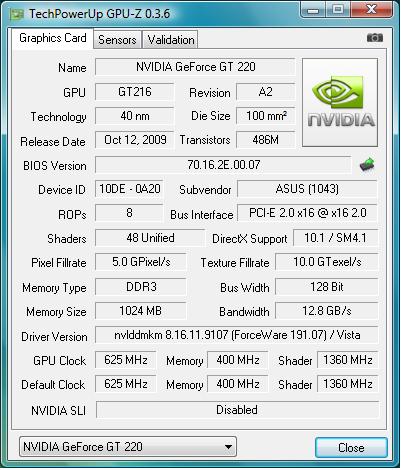Click NVIDIA SLI field showing Disabled

pos(237,410)
